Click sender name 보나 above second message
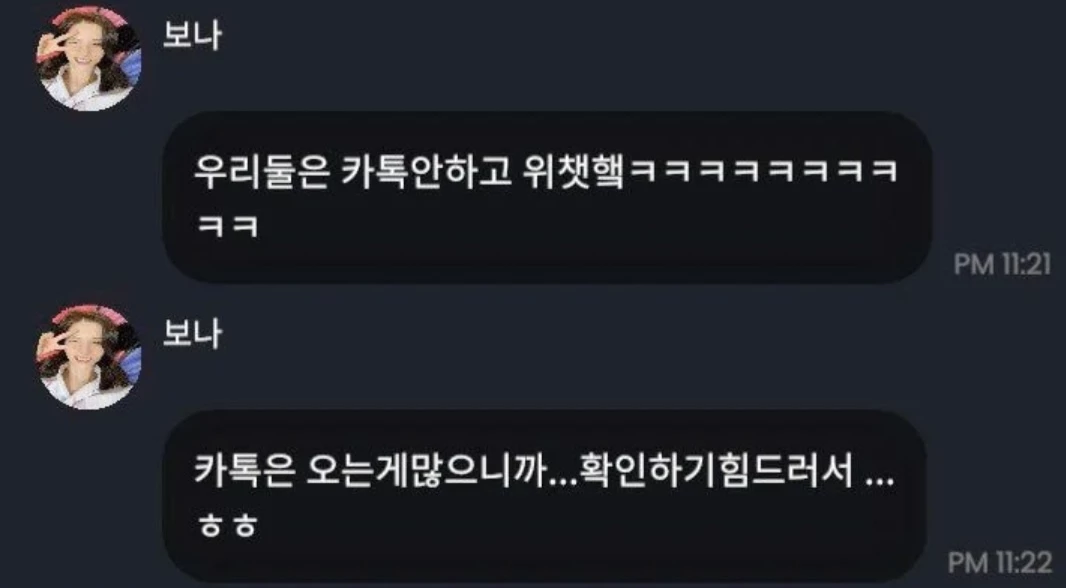This screenshot has width=1066, height=588. [x=192, y=334]
